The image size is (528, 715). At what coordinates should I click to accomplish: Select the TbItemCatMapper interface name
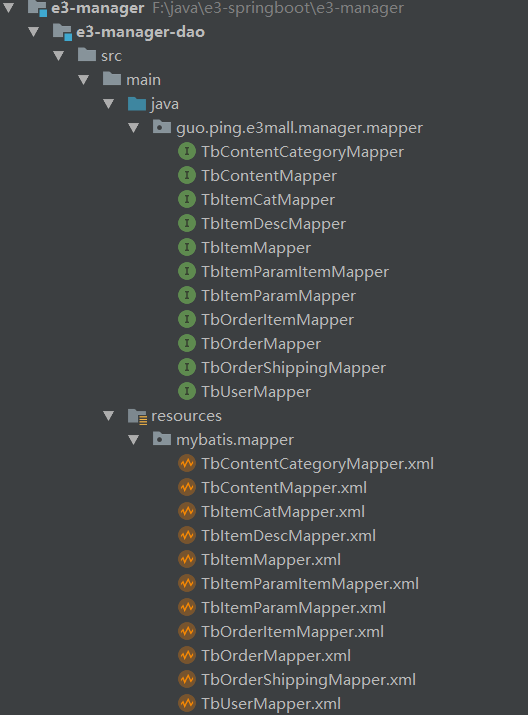268,200
